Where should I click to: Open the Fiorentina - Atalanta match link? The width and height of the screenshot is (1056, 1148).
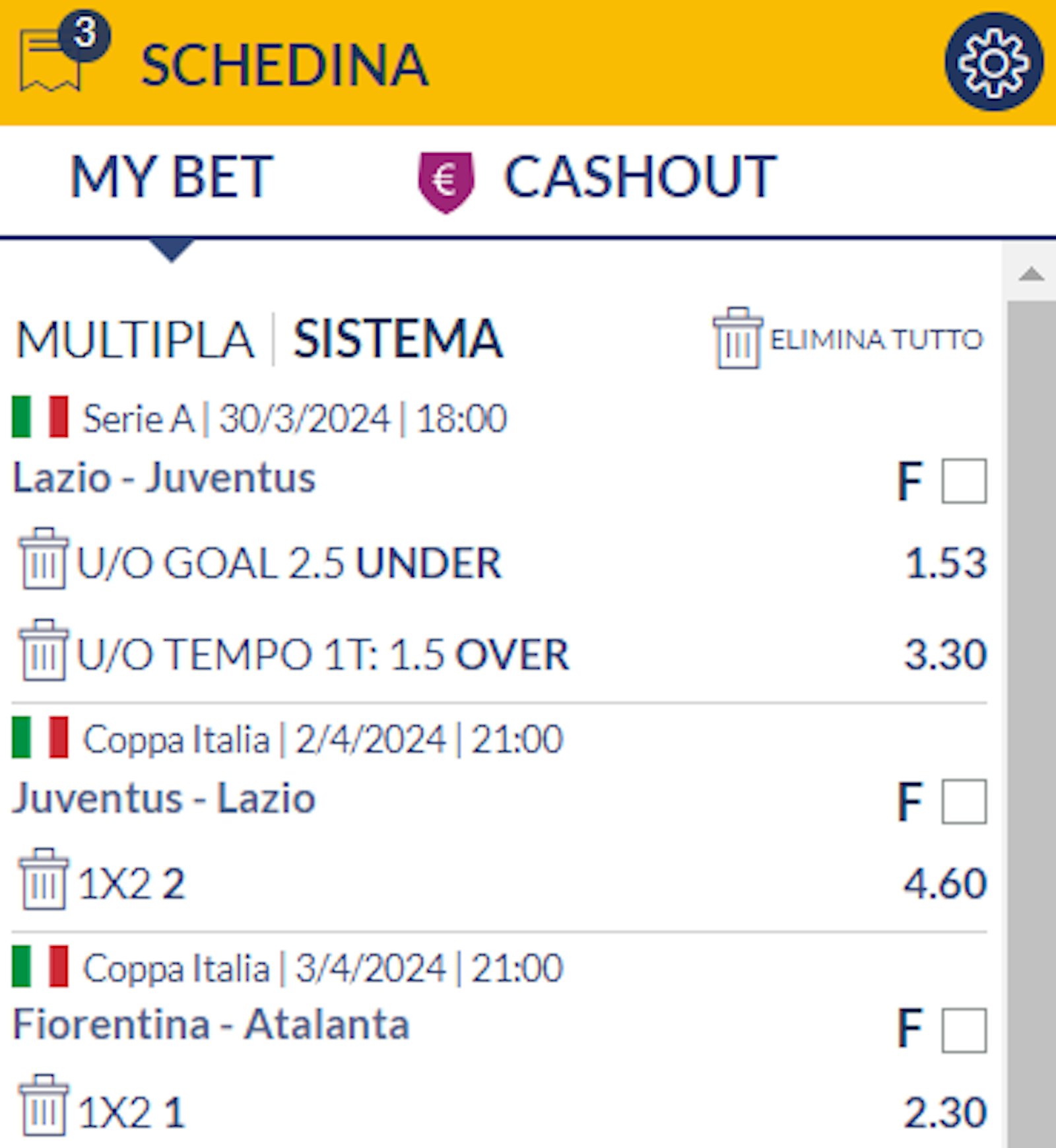(x=211, y=1025)
